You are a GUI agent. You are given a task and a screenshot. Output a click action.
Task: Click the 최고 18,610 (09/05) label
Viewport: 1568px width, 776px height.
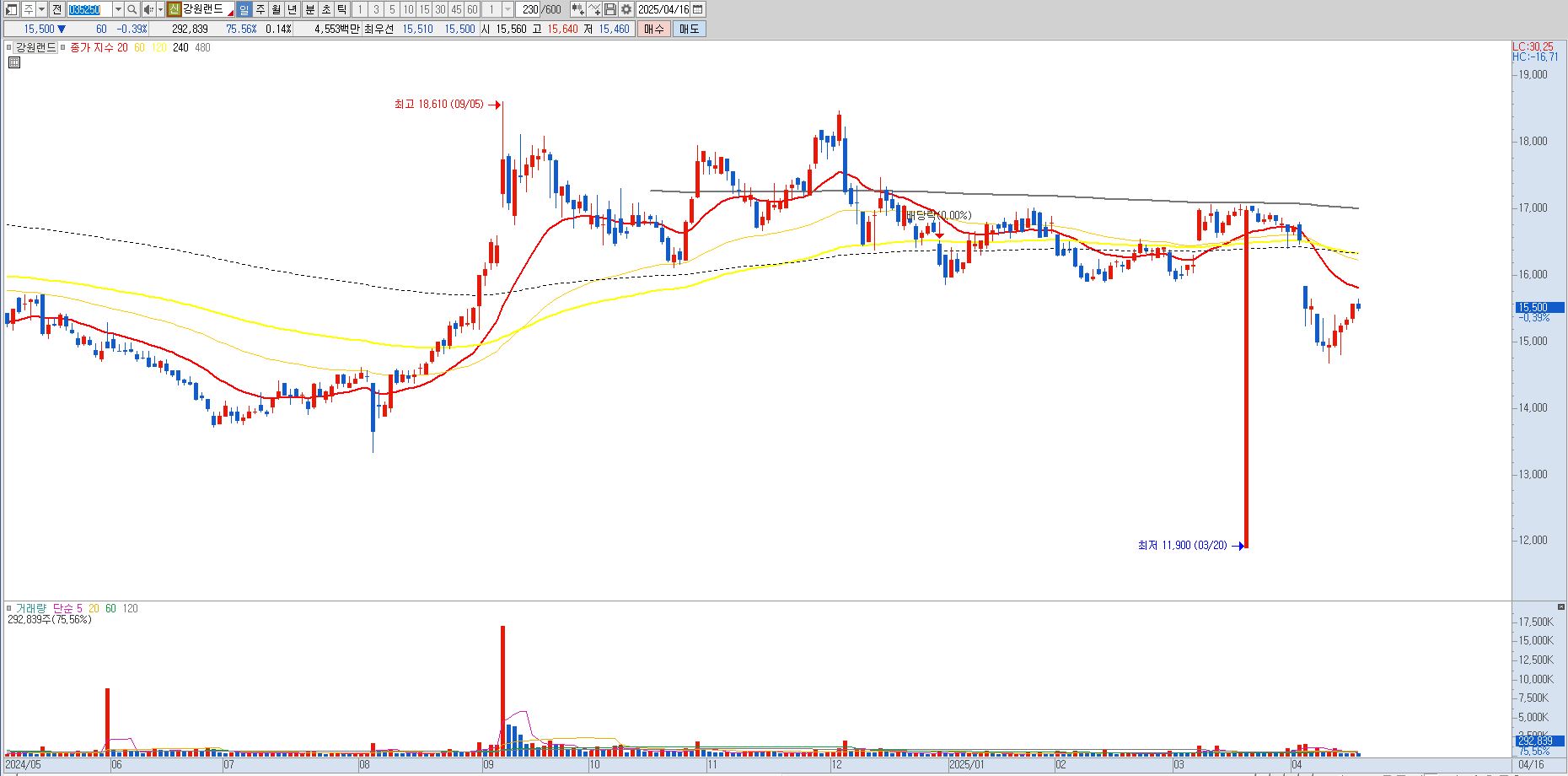439,105
